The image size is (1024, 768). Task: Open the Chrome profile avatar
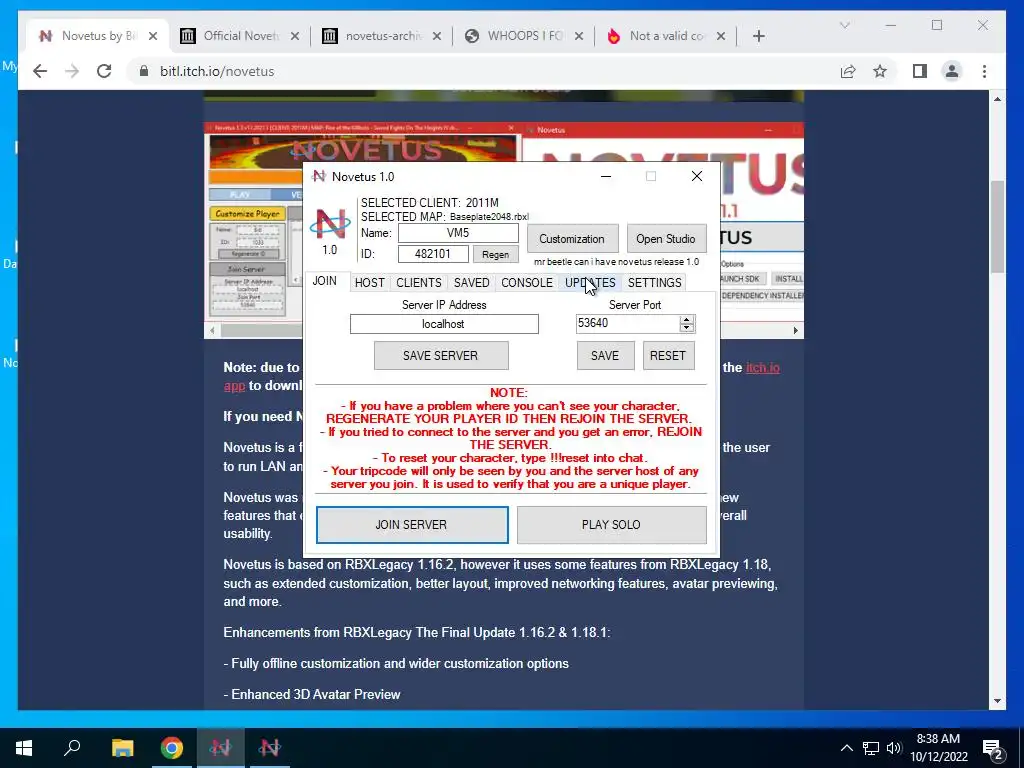tap(952, 71)
